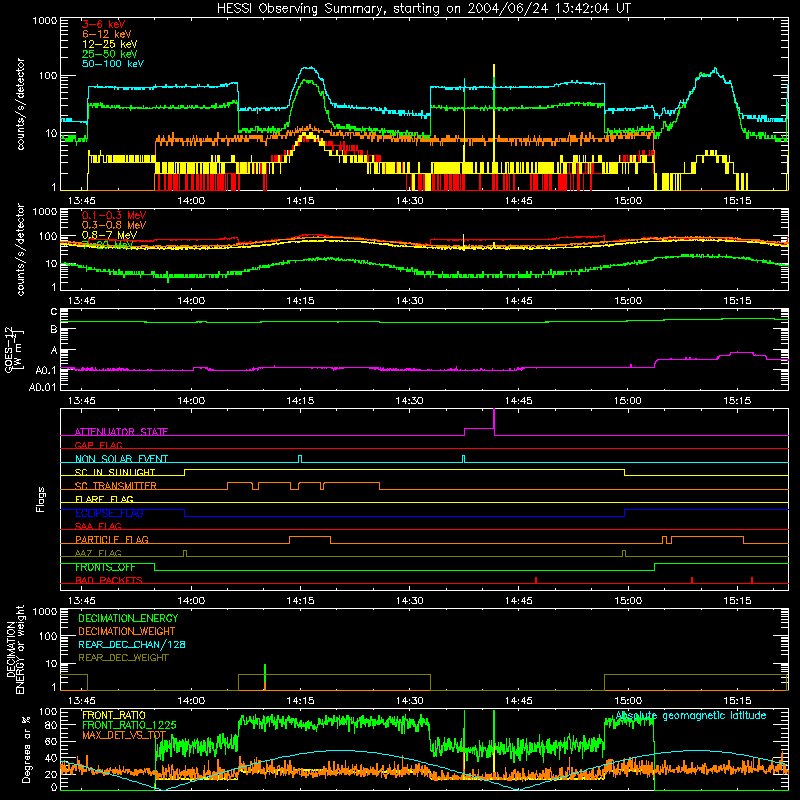This screenshot has height=800, width=800.
Task: Select the red 3-6 keV legend label
Action: (104, 24)
